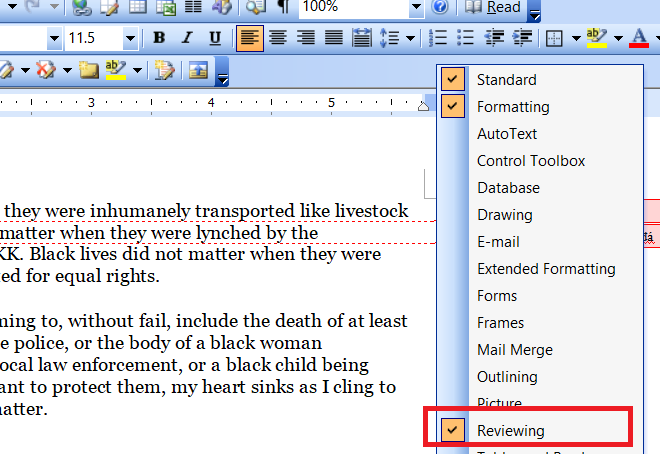This screenshot has height=454, width=660.
Task: Apply Underline formatting
Action: (215, 39)
